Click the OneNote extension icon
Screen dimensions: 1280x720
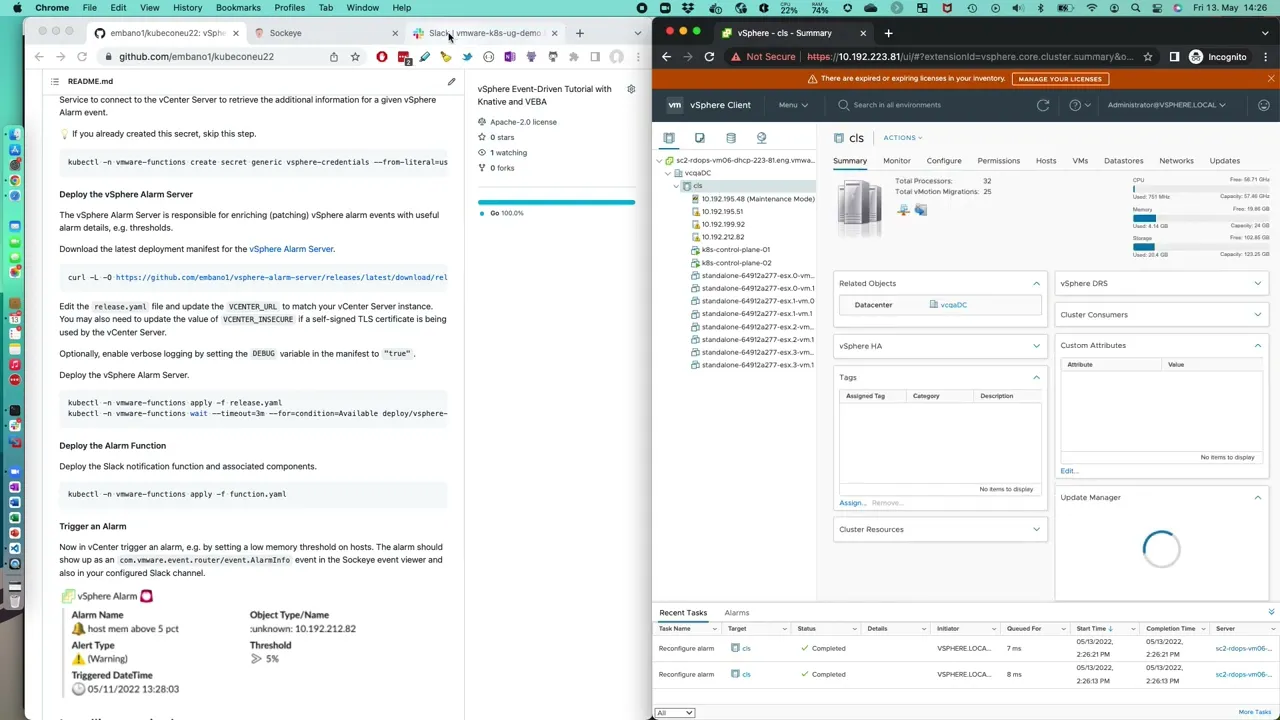pyautogui.click(x=509, y=57)
